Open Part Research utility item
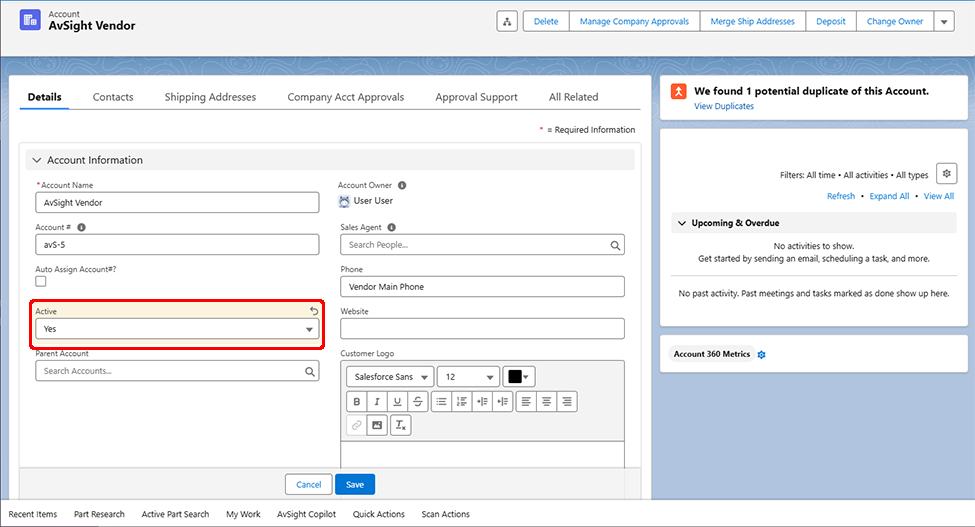This screenshot has height=527, width=975. click(99, 514)
